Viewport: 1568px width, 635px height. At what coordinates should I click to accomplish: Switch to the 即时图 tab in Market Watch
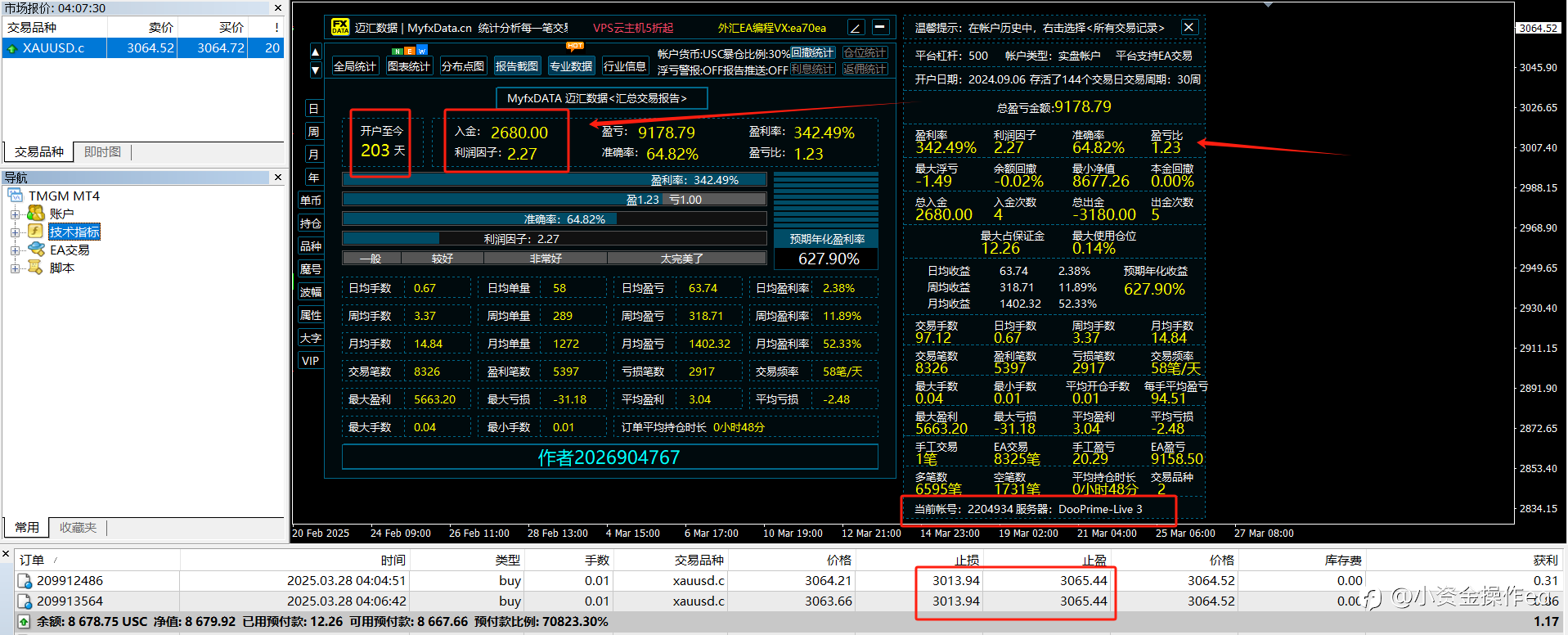tap(103, 152)
